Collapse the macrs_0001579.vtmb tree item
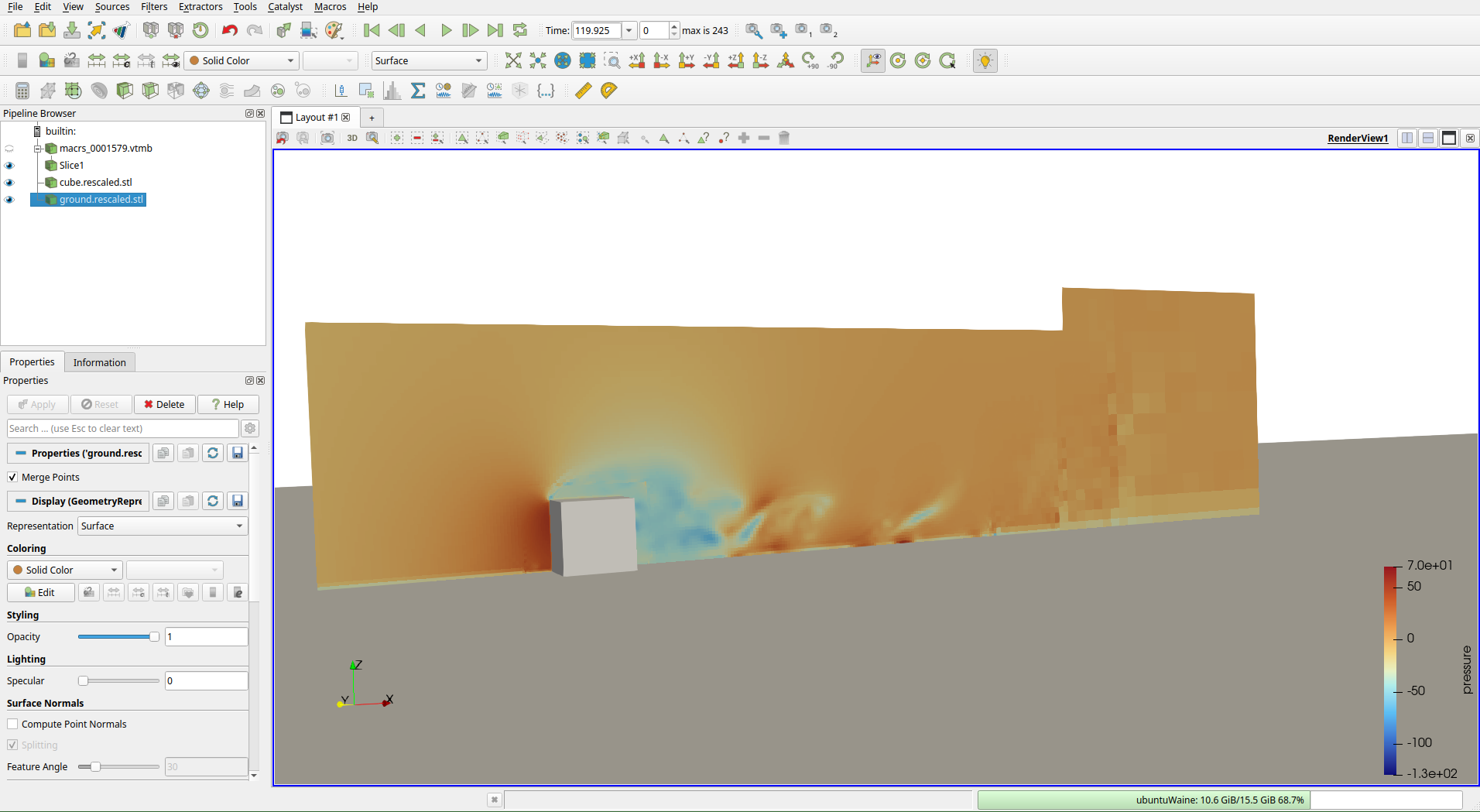The height and width of the screenshot is (812, 1480). (37, 149)
